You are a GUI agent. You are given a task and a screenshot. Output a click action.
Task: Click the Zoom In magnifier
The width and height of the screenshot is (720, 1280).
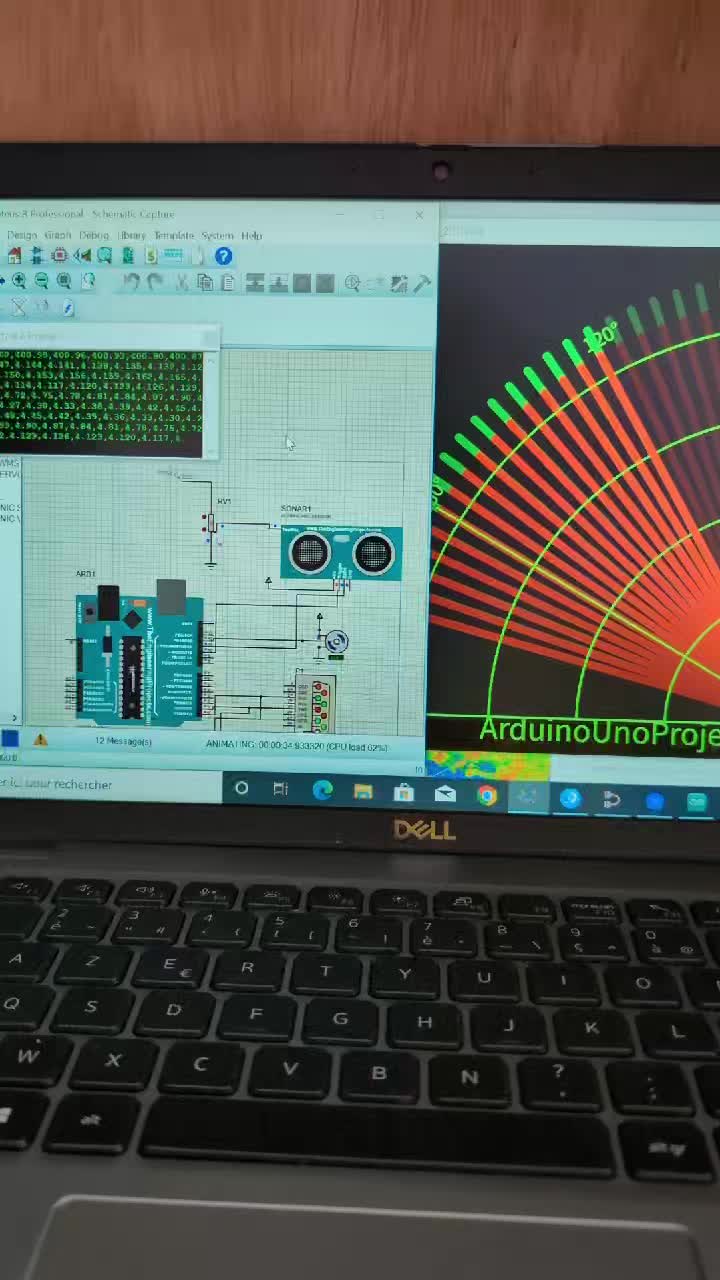pyautogui.click(x=19, y=282)
